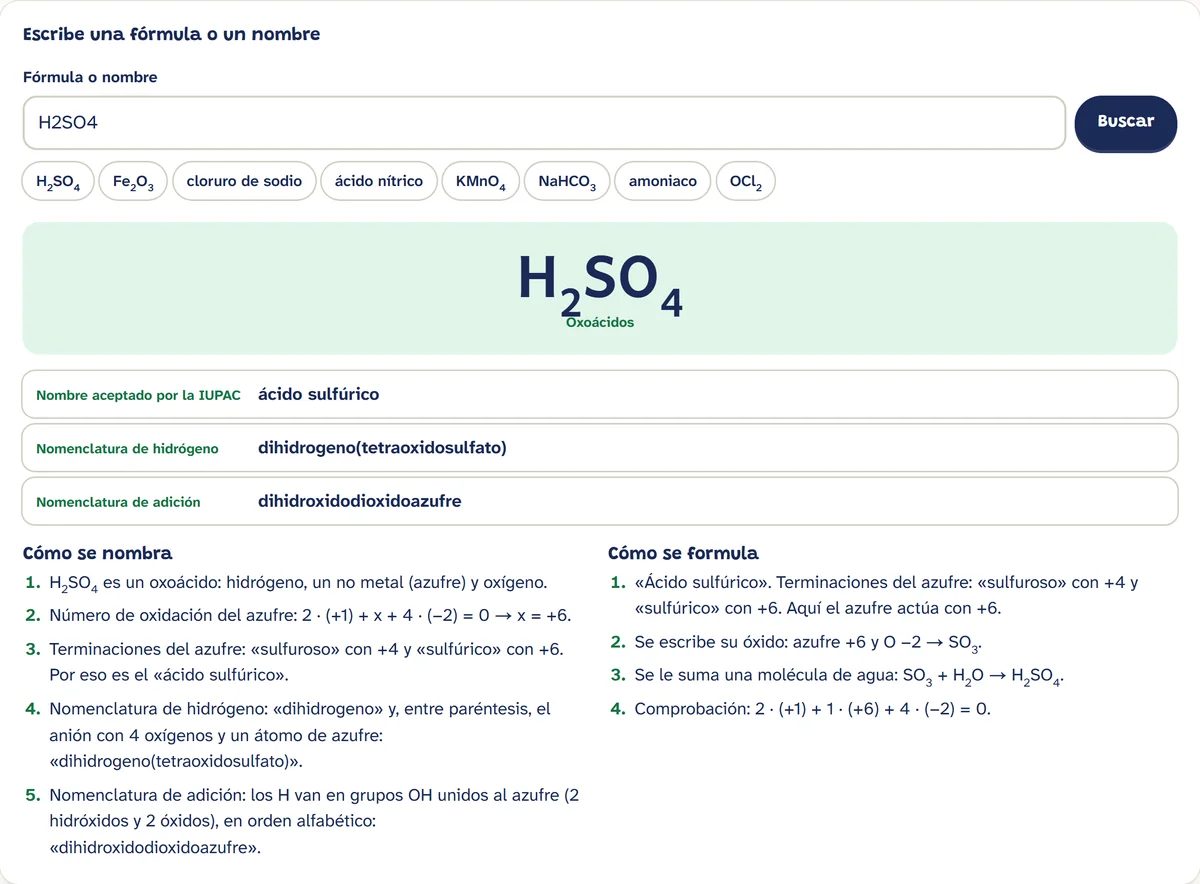Image resolution: width=1200 pixels, height=884 pixels.
Task: Click naming step 5 starting 'Nomenclatura de adición'
Action: tap(303, 822)
